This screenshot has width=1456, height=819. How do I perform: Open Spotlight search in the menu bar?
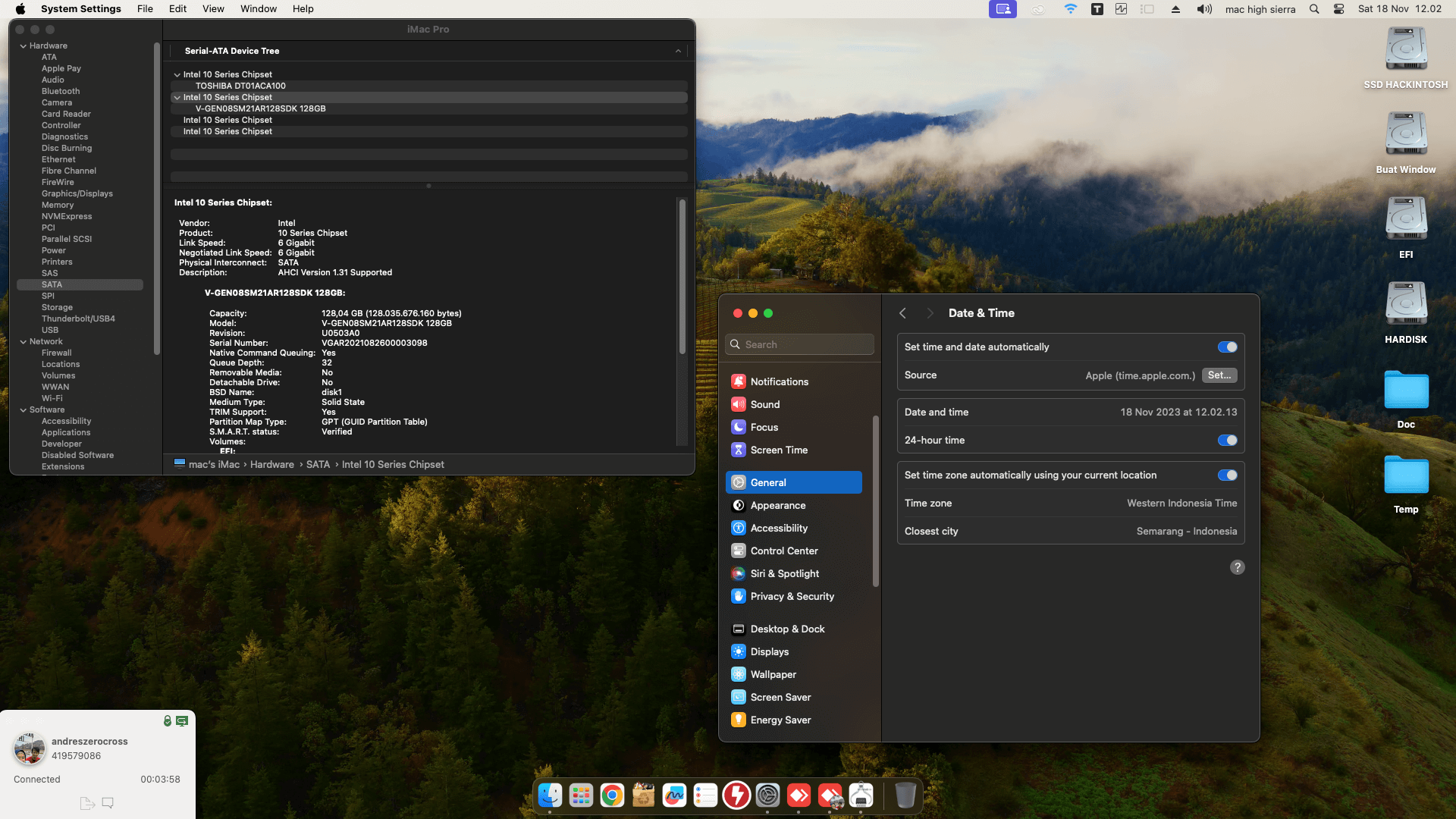(x=1314, y=9)
